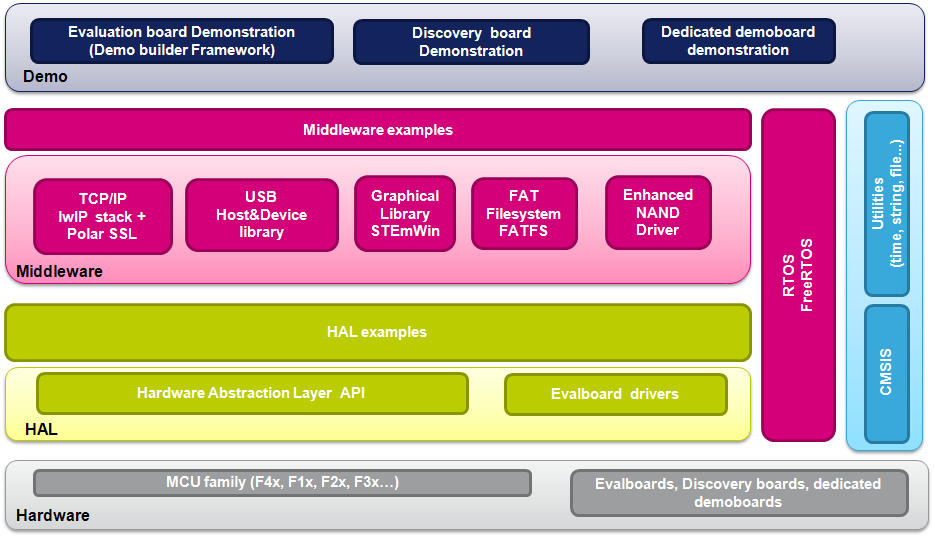
Task: Click the Graphical Library STEmWin block
Action: pyautogui.click(x=405, y=214)
